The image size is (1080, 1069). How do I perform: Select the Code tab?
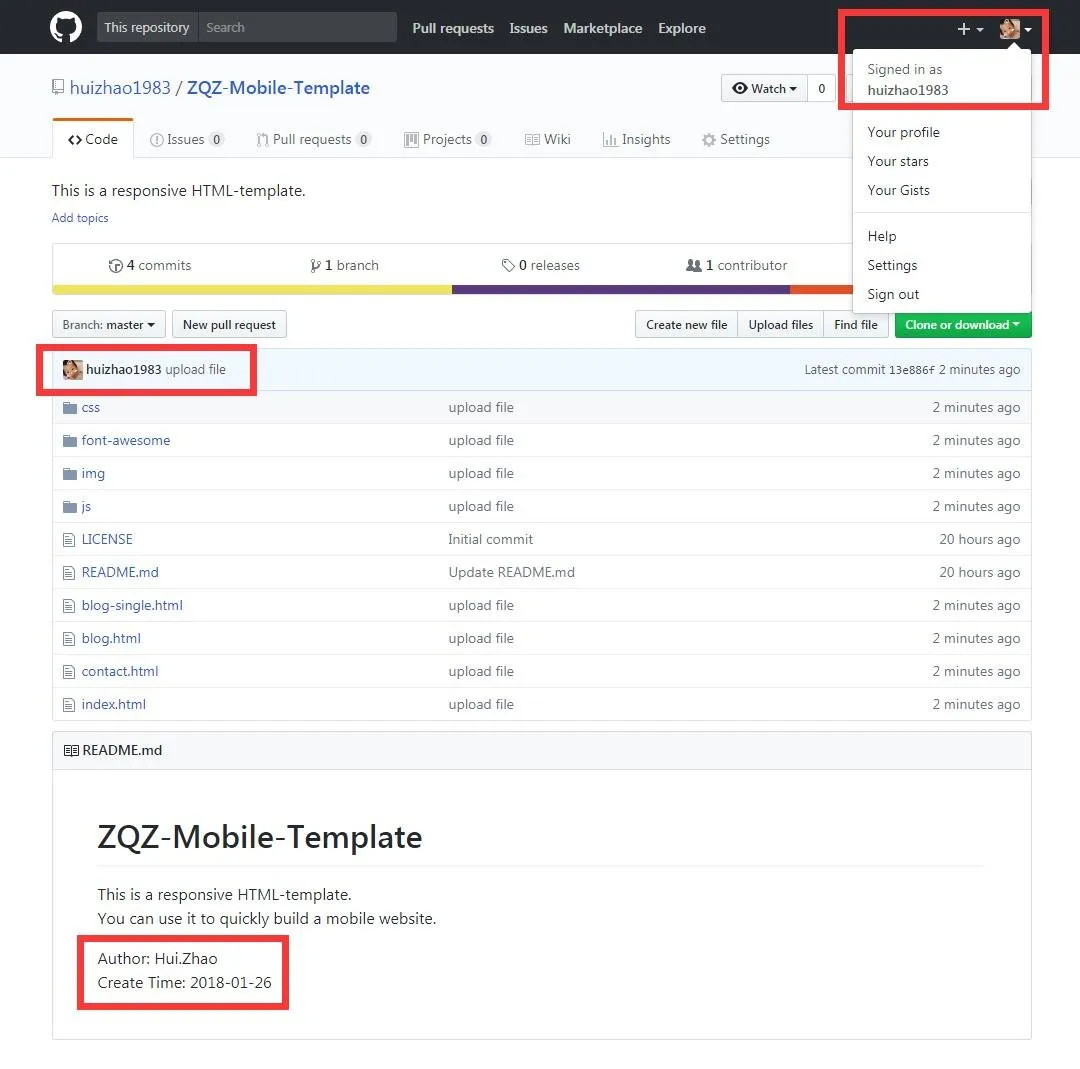(93, 139)
